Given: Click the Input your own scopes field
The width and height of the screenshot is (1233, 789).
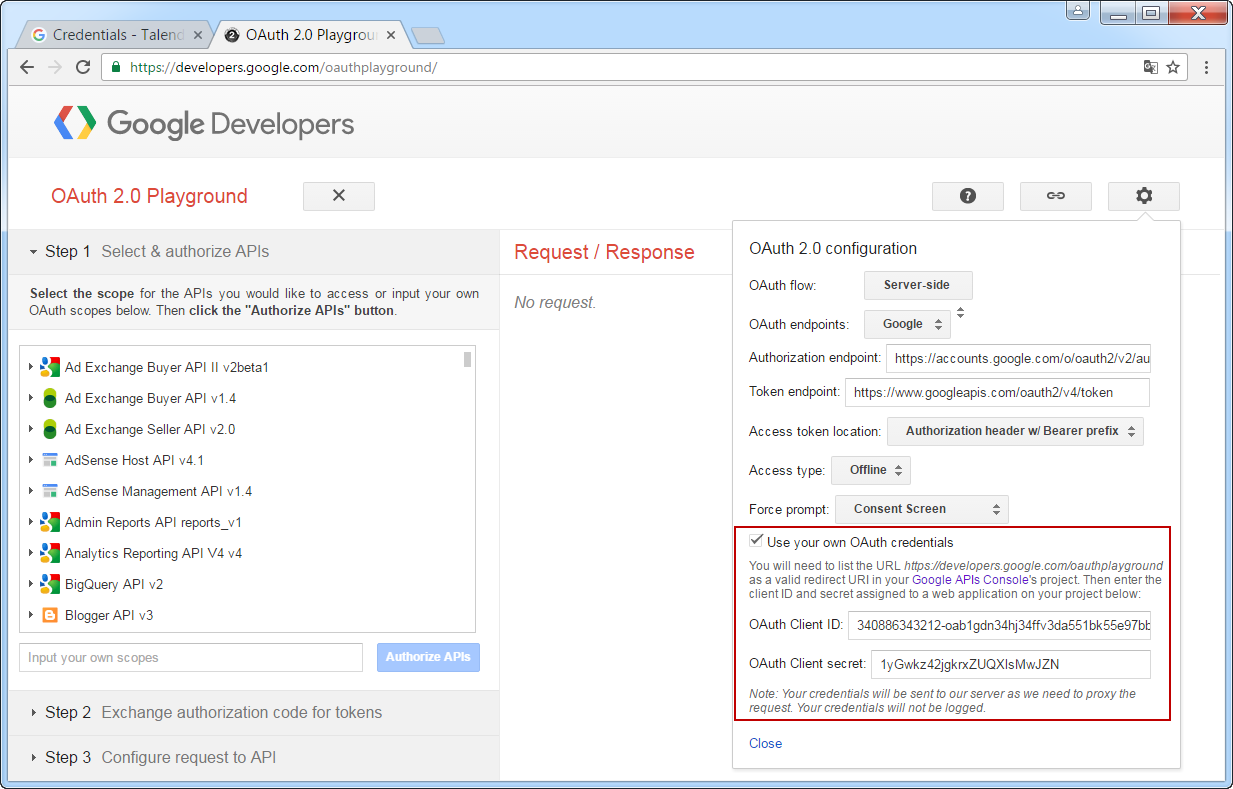Looking at the screenshot, I should tap(190, 657).
